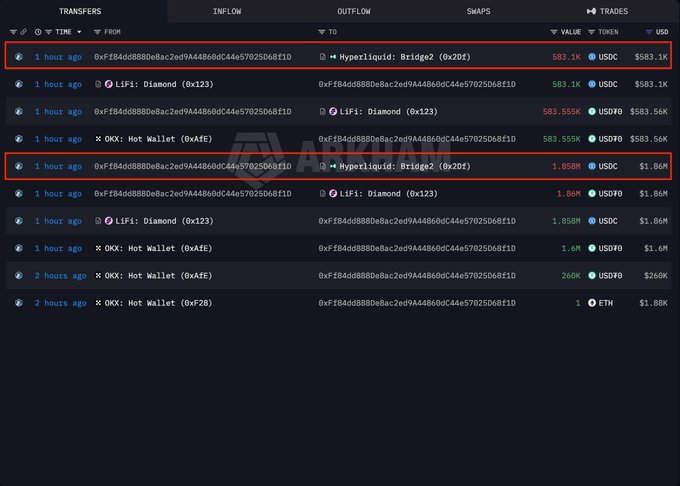This screenshot has width=680, height=486.
Task: Open the OUTFLOW tab
Action: tap(354, 11)
